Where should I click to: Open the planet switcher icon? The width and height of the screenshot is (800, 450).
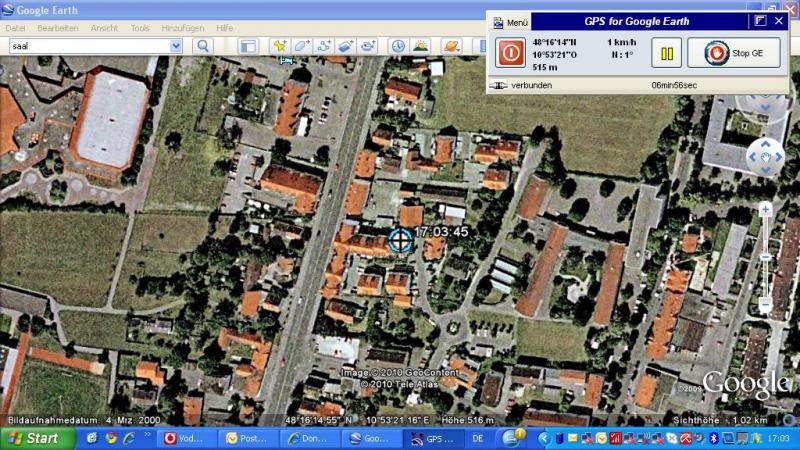450,46
